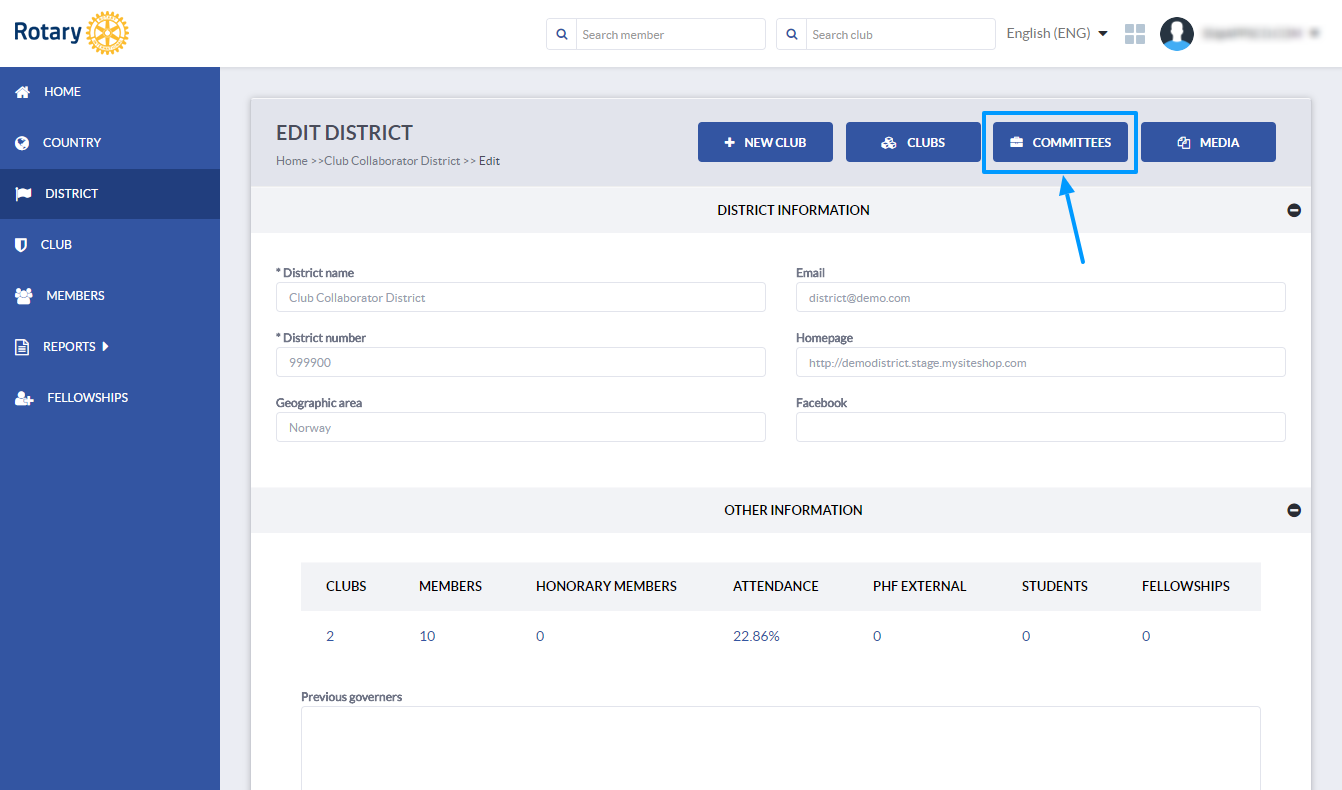This screenshot has height=790, width=1342.
Task: Click the Members people icon
Action: point(24,296)
